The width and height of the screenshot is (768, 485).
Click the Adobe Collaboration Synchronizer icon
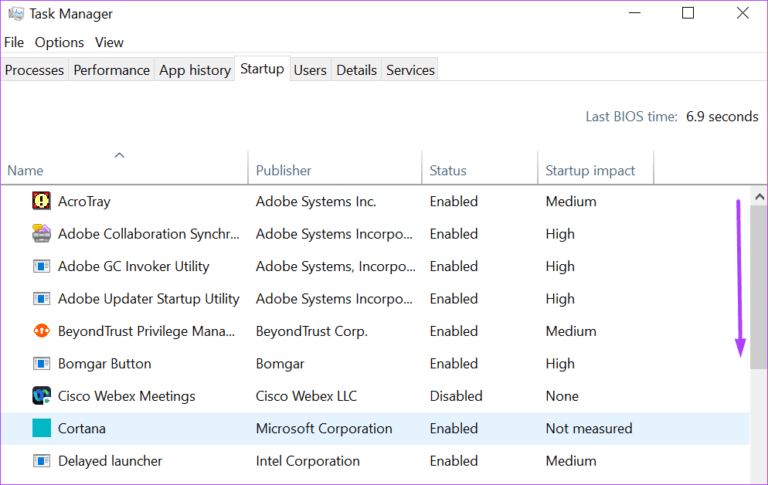pyautogui.click(x=41, y=233)
